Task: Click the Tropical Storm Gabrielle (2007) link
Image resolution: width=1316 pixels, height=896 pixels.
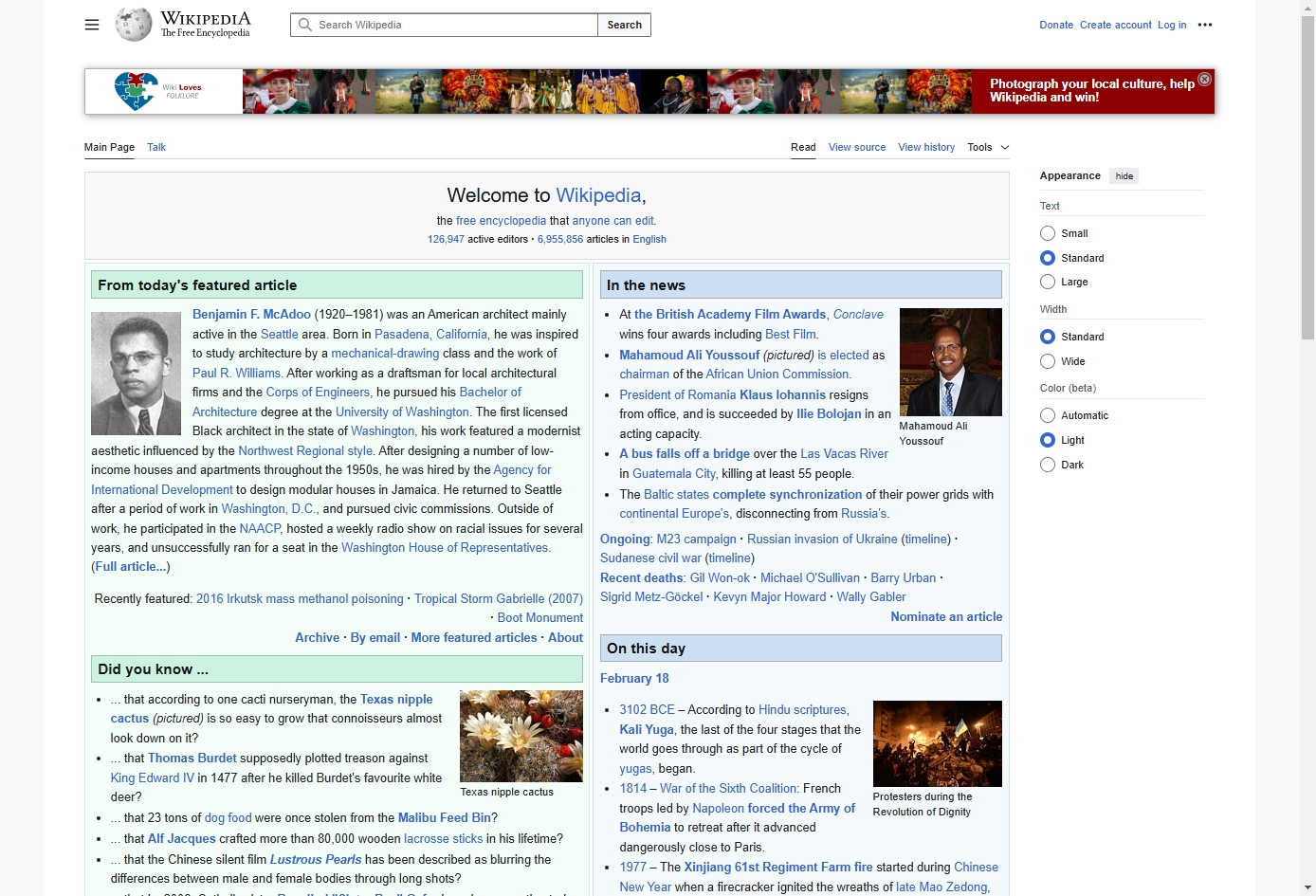Action: (x=499, y=599)
